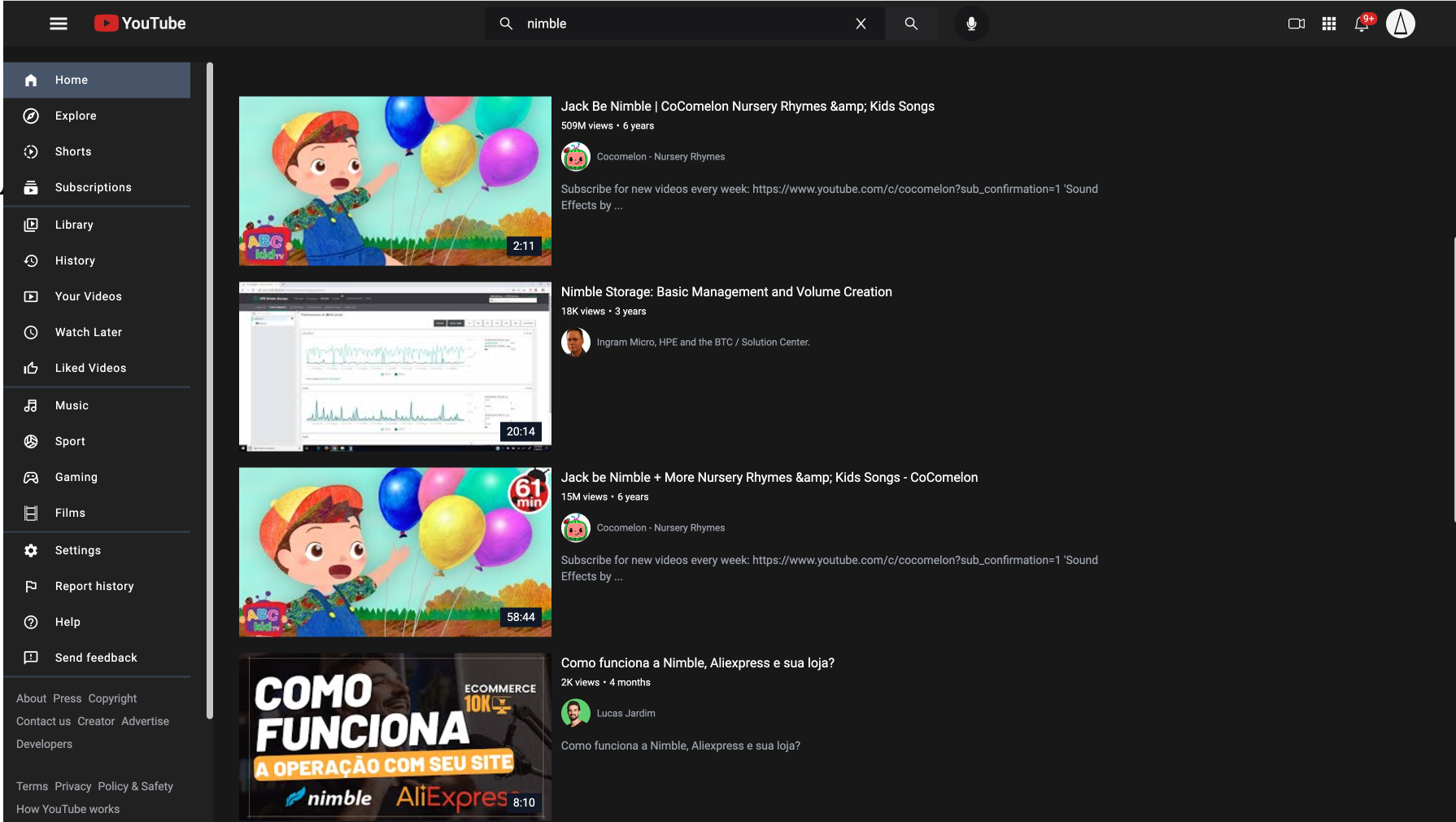Switch to the Home section
The height and width of the screenshot is (822, 1456).
[x=71, y=80]
